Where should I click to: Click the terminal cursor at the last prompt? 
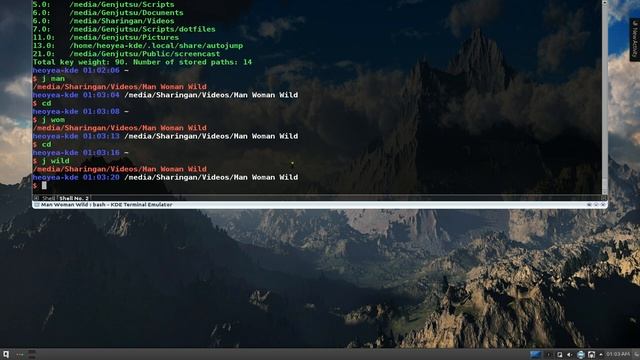point(44,186)
